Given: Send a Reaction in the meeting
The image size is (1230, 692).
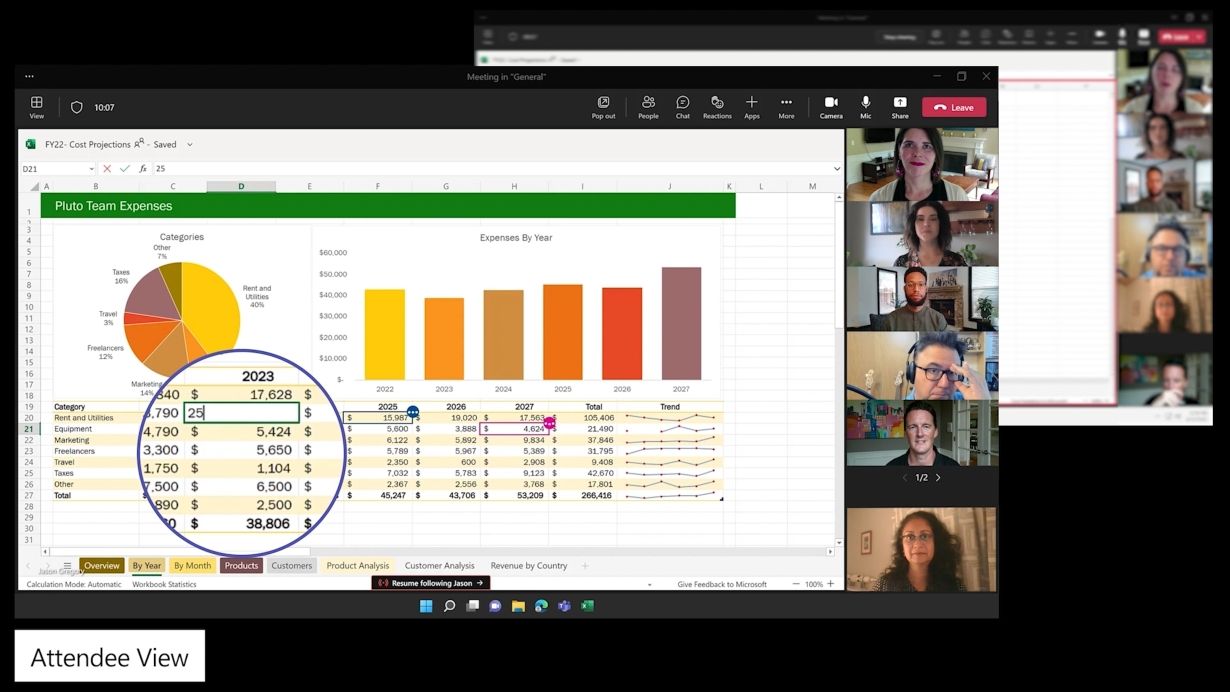Looking at the screenshot, I should [717, 105].
